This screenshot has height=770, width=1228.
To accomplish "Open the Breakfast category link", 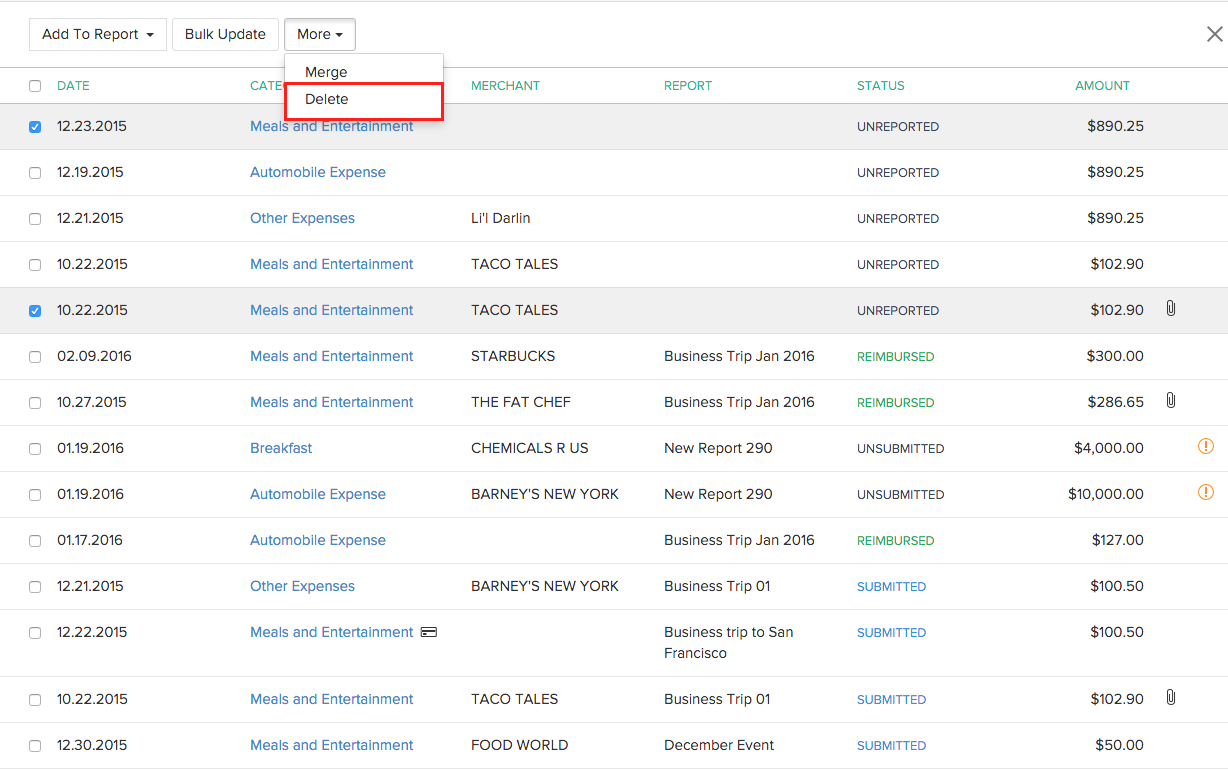I will tap(281, 448).
